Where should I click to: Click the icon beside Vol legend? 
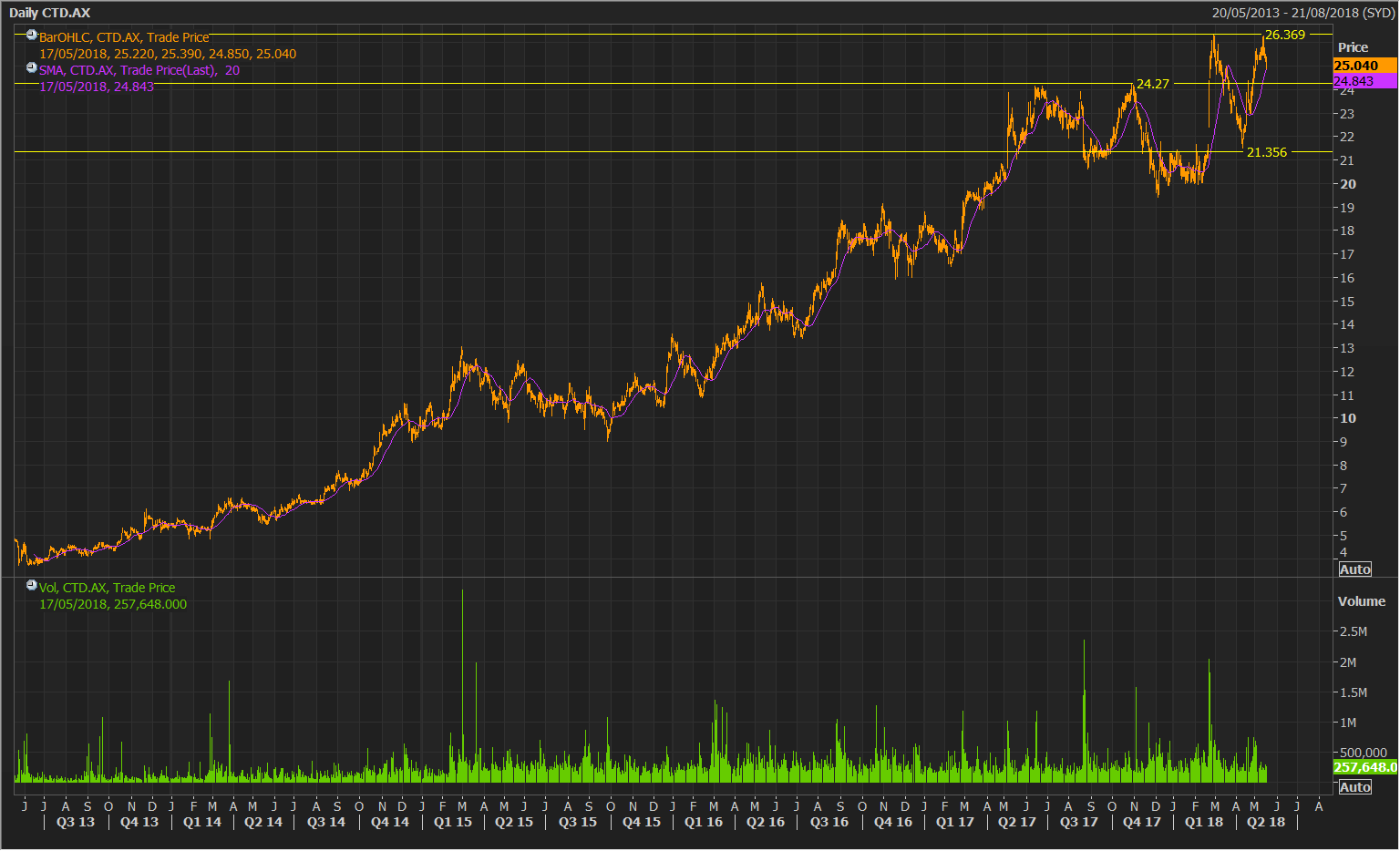(x=31, y=585)
